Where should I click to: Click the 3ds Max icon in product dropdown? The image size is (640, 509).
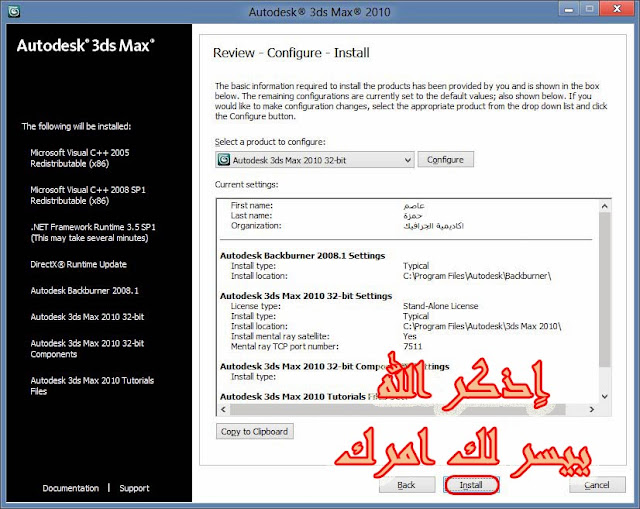[x=224, y=160]
